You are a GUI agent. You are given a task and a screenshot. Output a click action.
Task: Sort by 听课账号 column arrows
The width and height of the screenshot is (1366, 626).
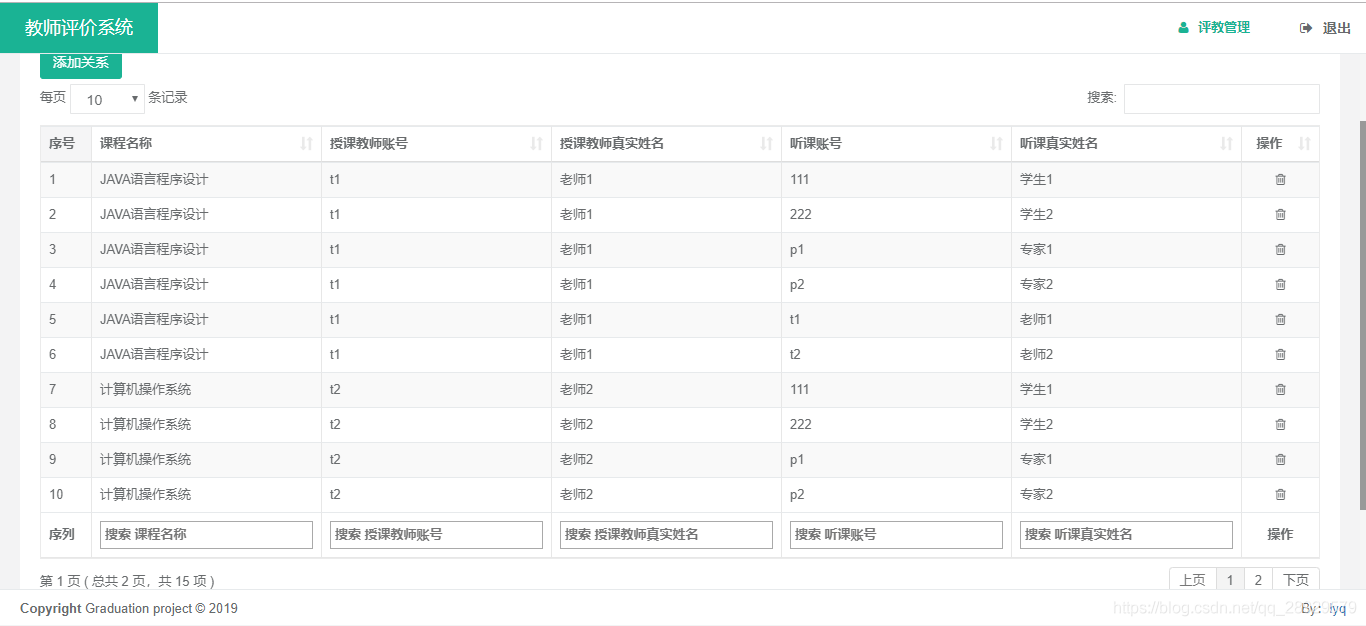tap(996, 144)
